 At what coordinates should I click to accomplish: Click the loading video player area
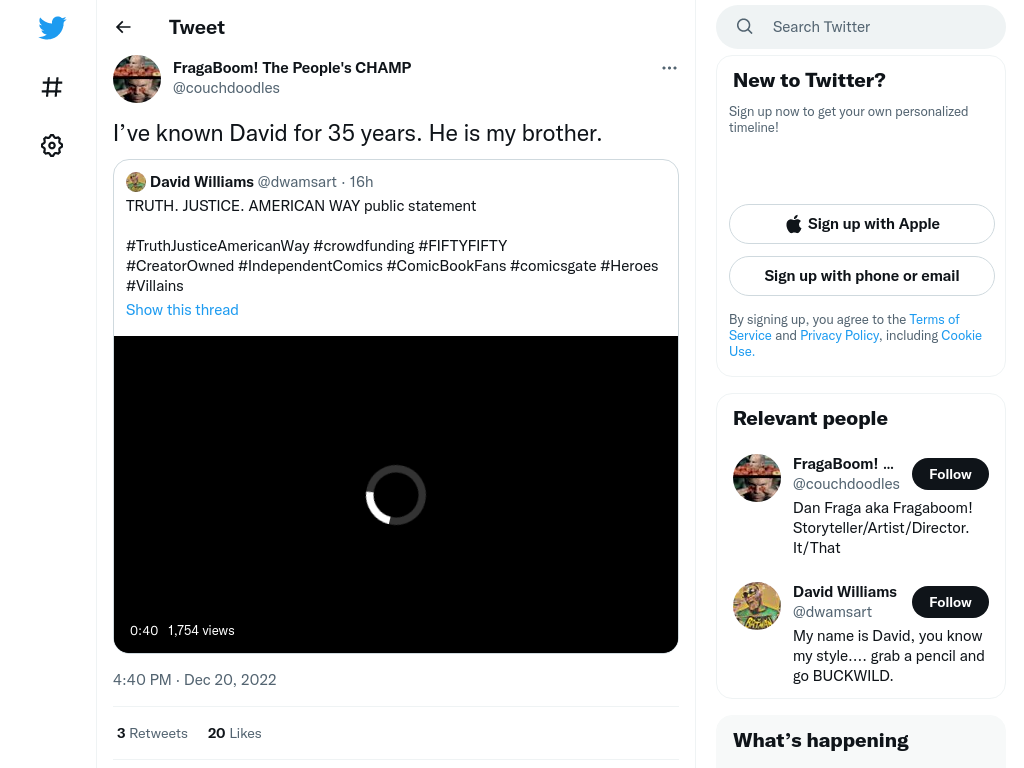click(x=396, y=494)
